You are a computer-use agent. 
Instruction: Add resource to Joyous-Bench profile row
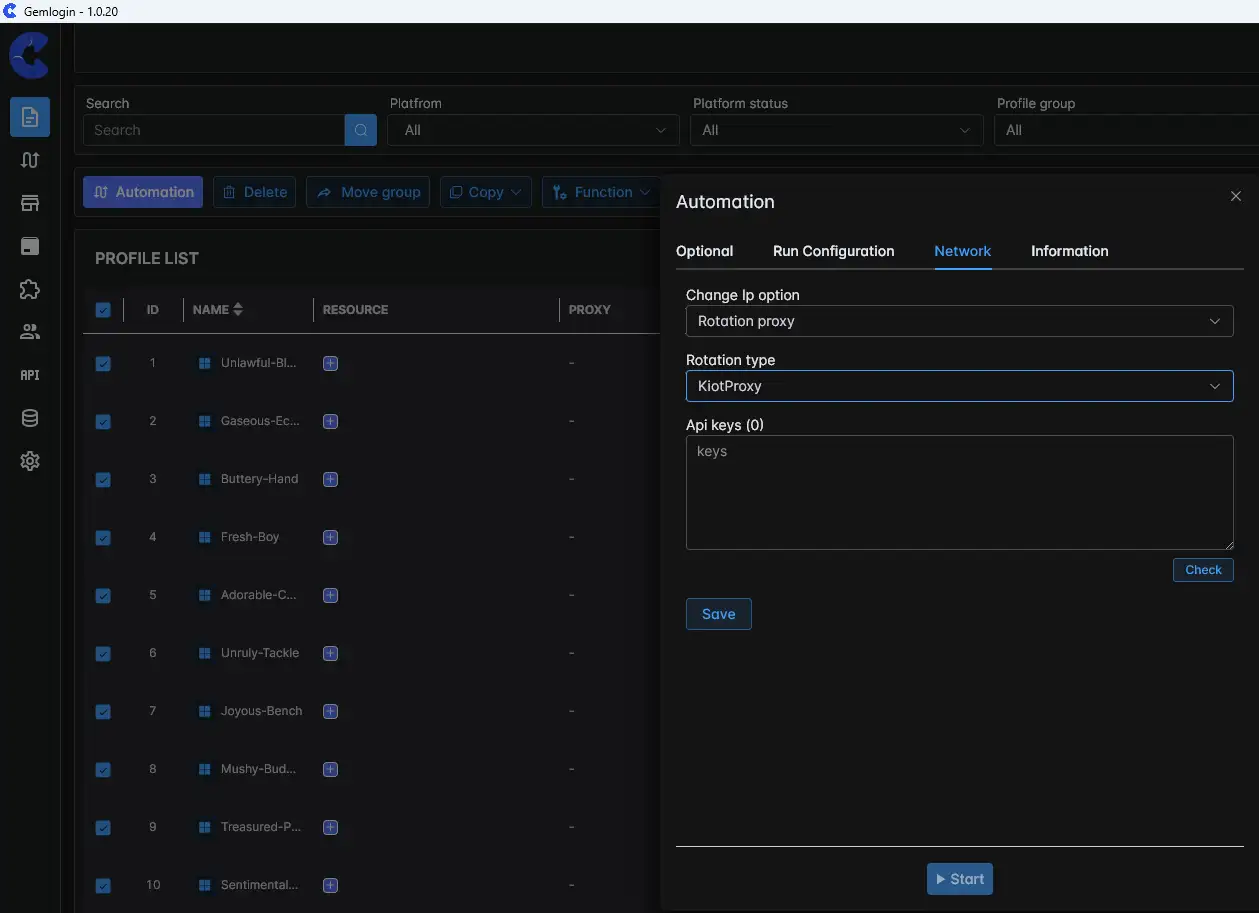pos(331,711)
